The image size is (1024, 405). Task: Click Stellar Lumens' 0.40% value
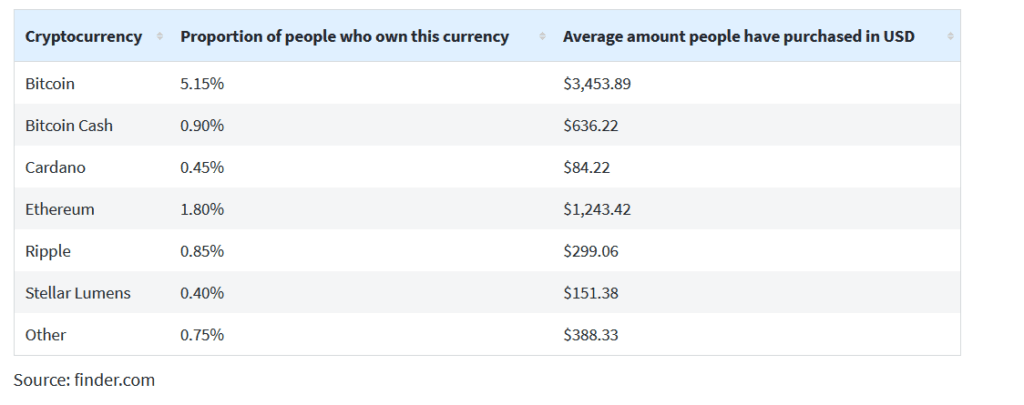[202, 294]
